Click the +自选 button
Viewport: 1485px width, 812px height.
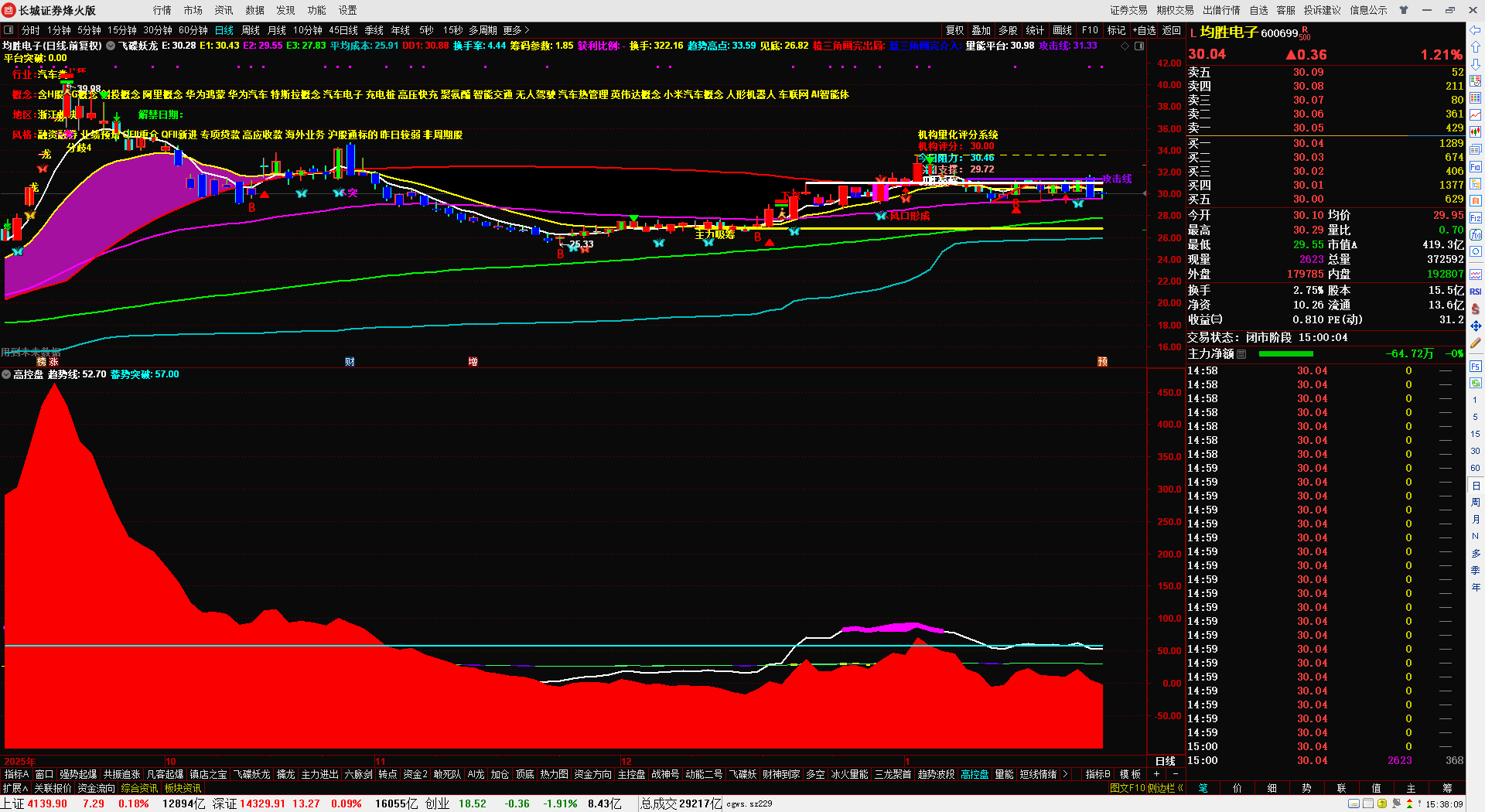point(1145,30)
